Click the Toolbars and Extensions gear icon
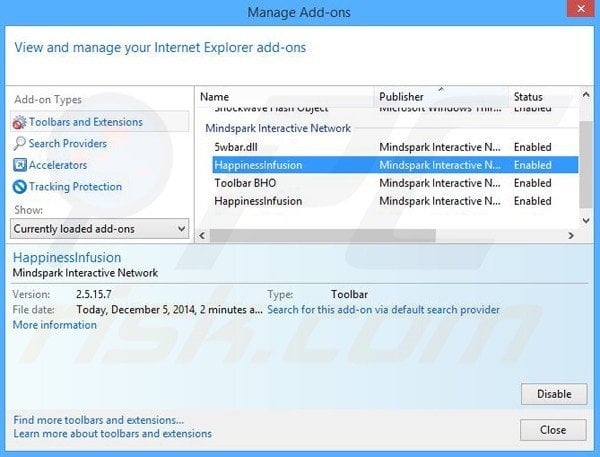The image size is (600, 457). 20,122
